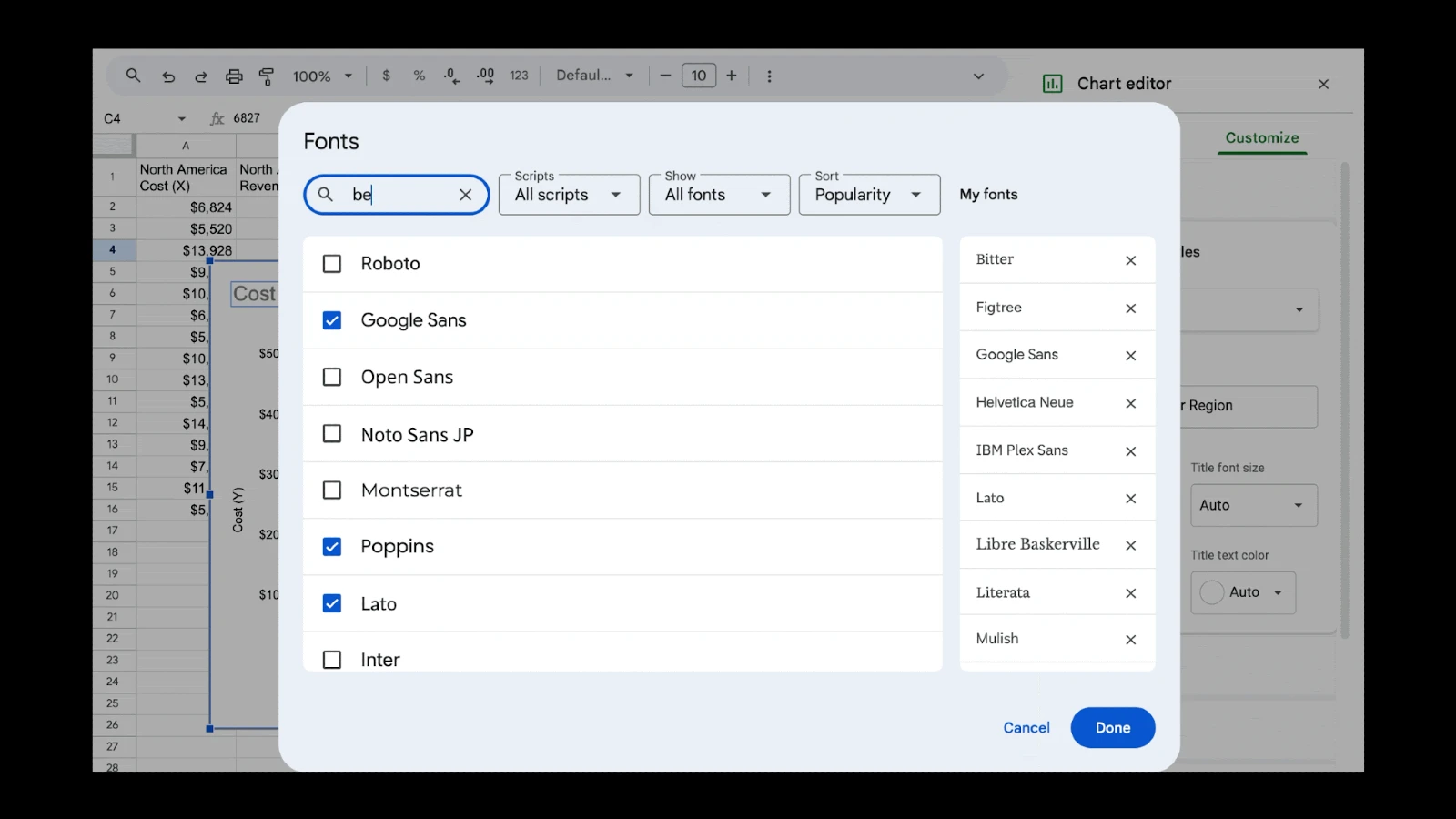Close the Chart editor panel
This screenshot has width=1456, height=819.
(1323, 84)
